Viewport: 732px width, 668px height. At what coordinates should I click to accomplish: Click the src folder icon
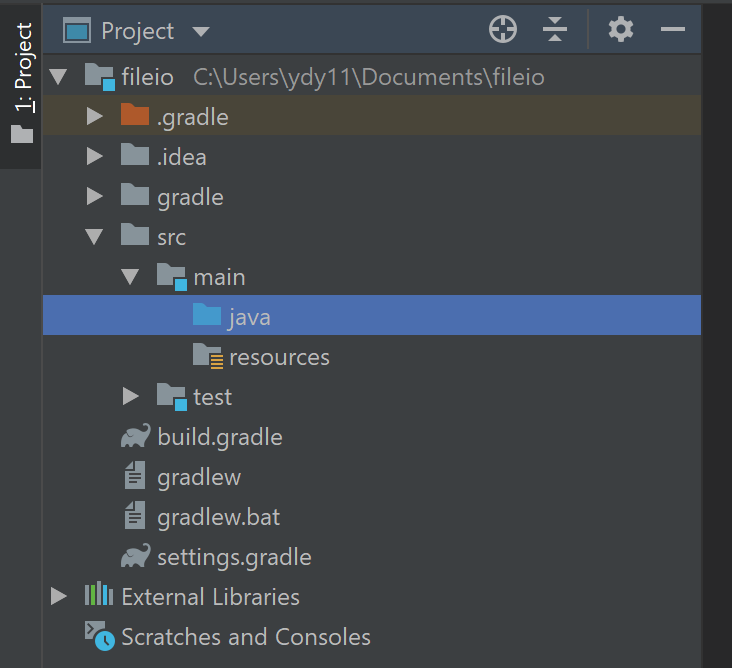coord(135,234)
